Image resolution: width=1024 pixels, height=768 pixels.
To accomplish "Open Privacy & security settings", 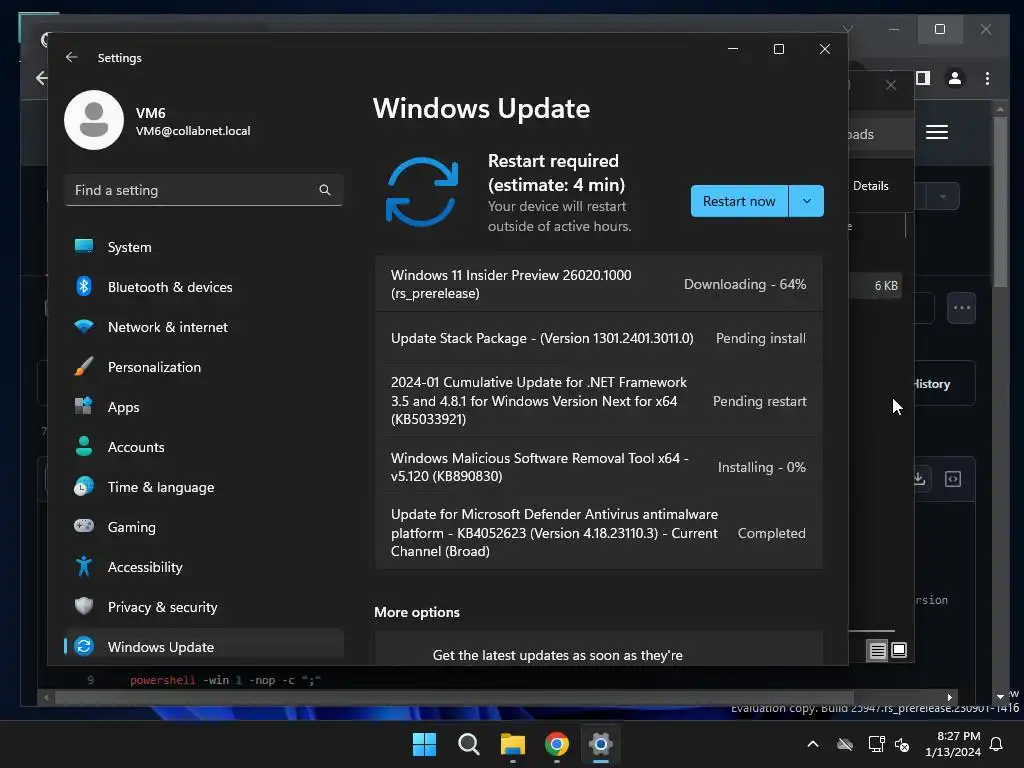I will pos(204,607).
